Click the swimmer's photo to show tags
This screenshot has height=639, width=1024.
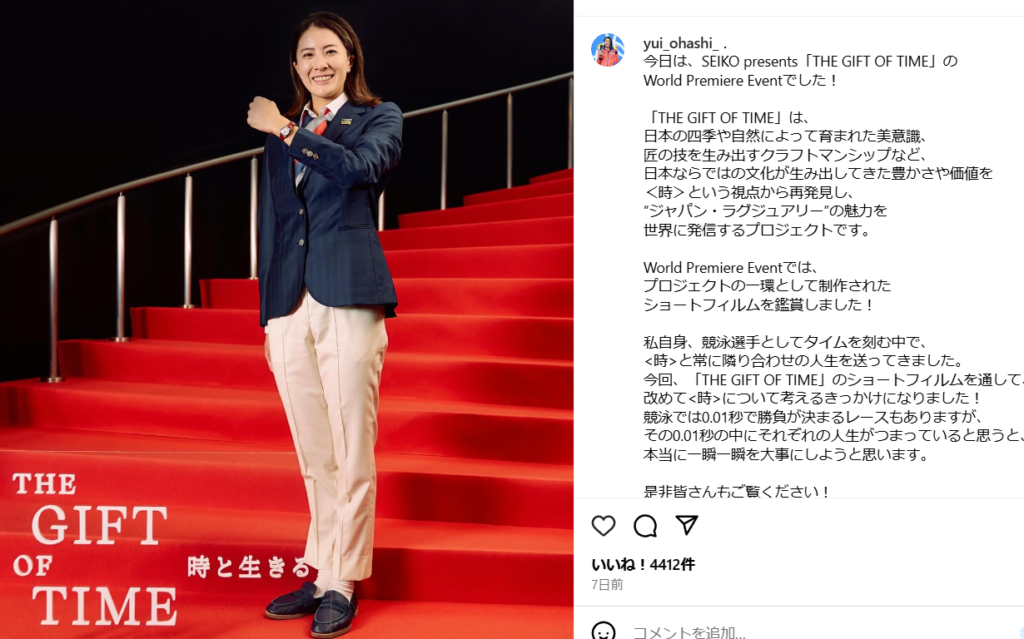[x=287, y=320]
